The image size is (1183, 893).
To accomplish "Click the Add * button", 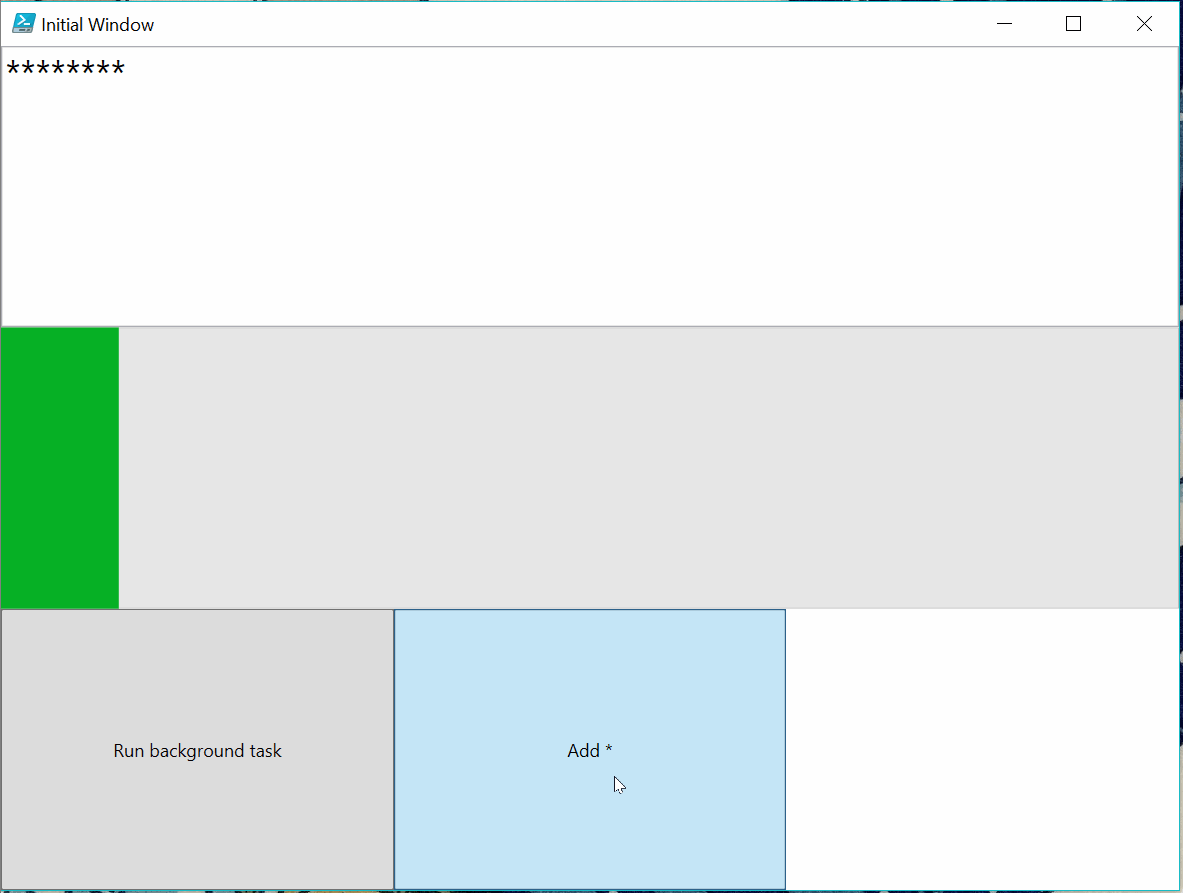I will 589,750.
